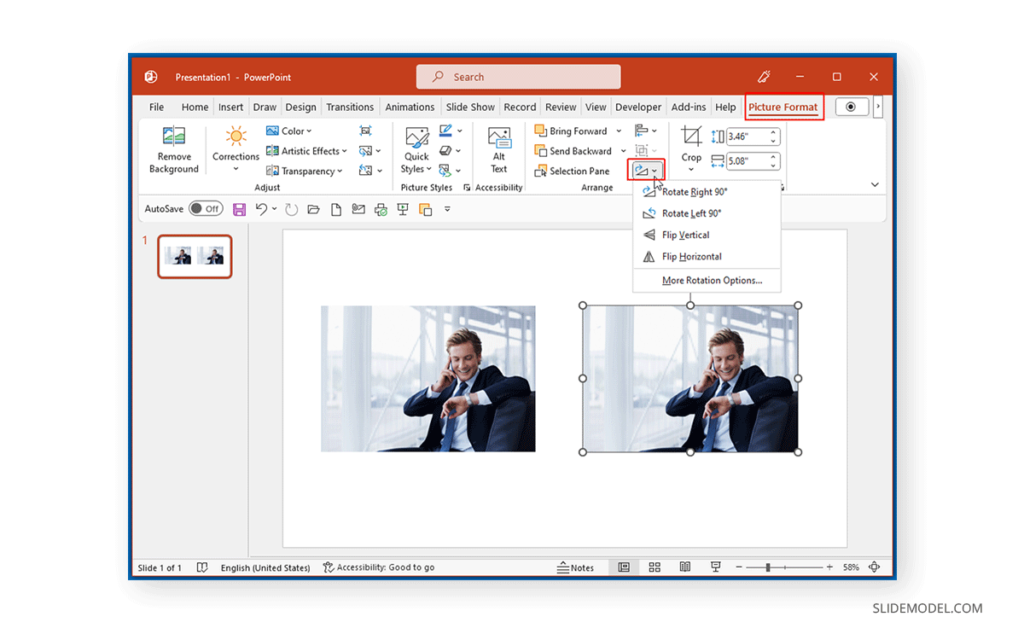Click the Redo icon
The width and height of the screenshot is (1024, 634).
(291, 210)
